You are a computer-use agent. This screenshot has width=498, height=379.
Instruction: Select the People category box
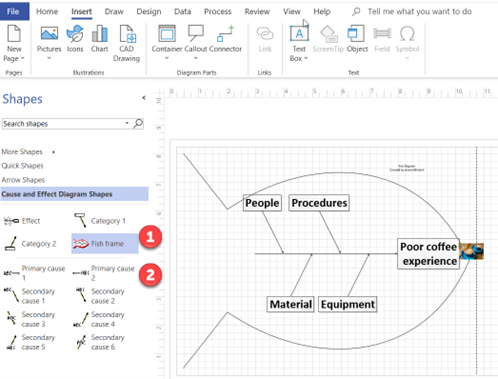[262, 203]
